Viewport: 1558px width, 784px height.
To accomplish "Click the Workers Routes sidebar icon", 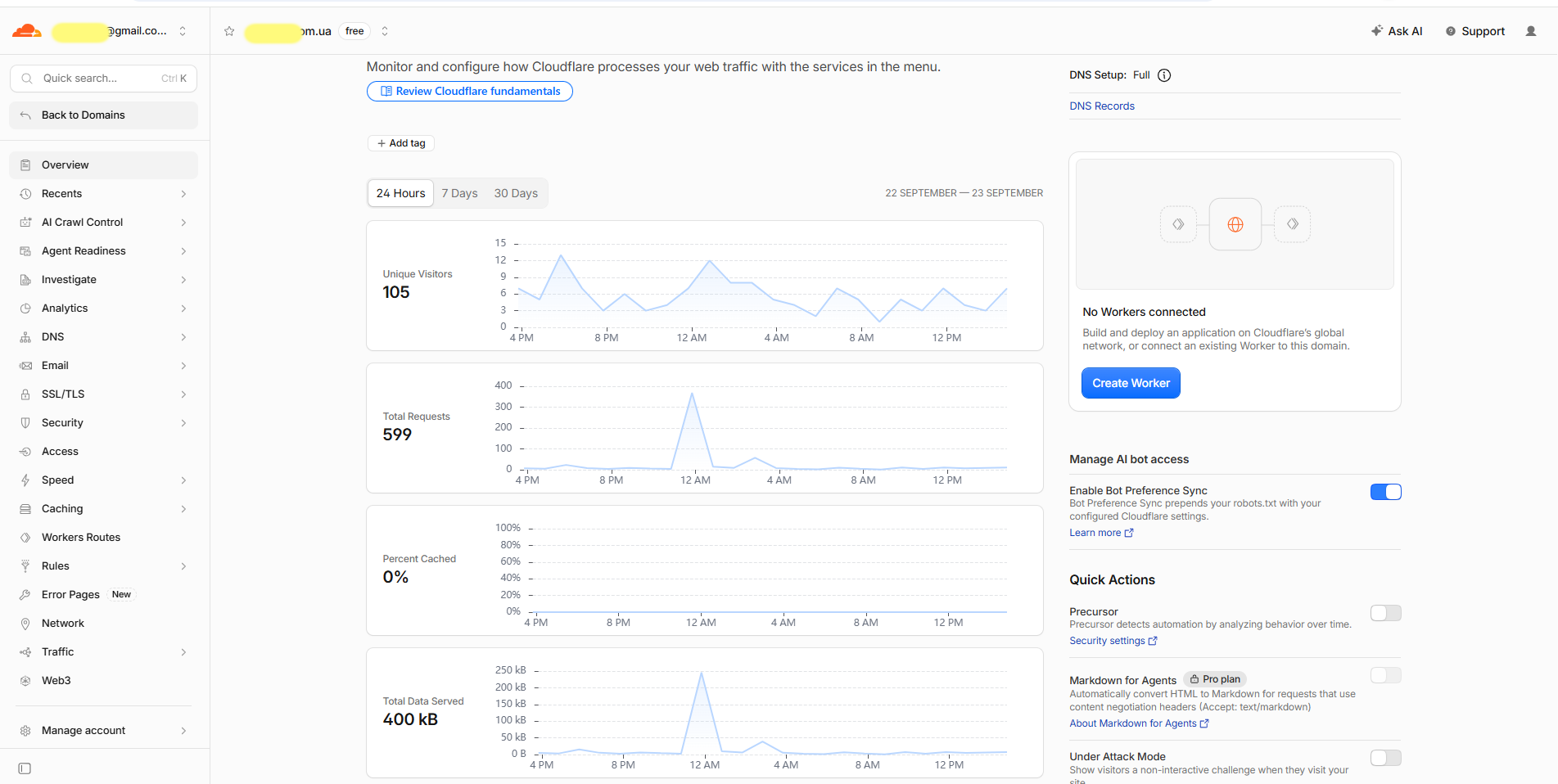I will click(x=25, y=538).
